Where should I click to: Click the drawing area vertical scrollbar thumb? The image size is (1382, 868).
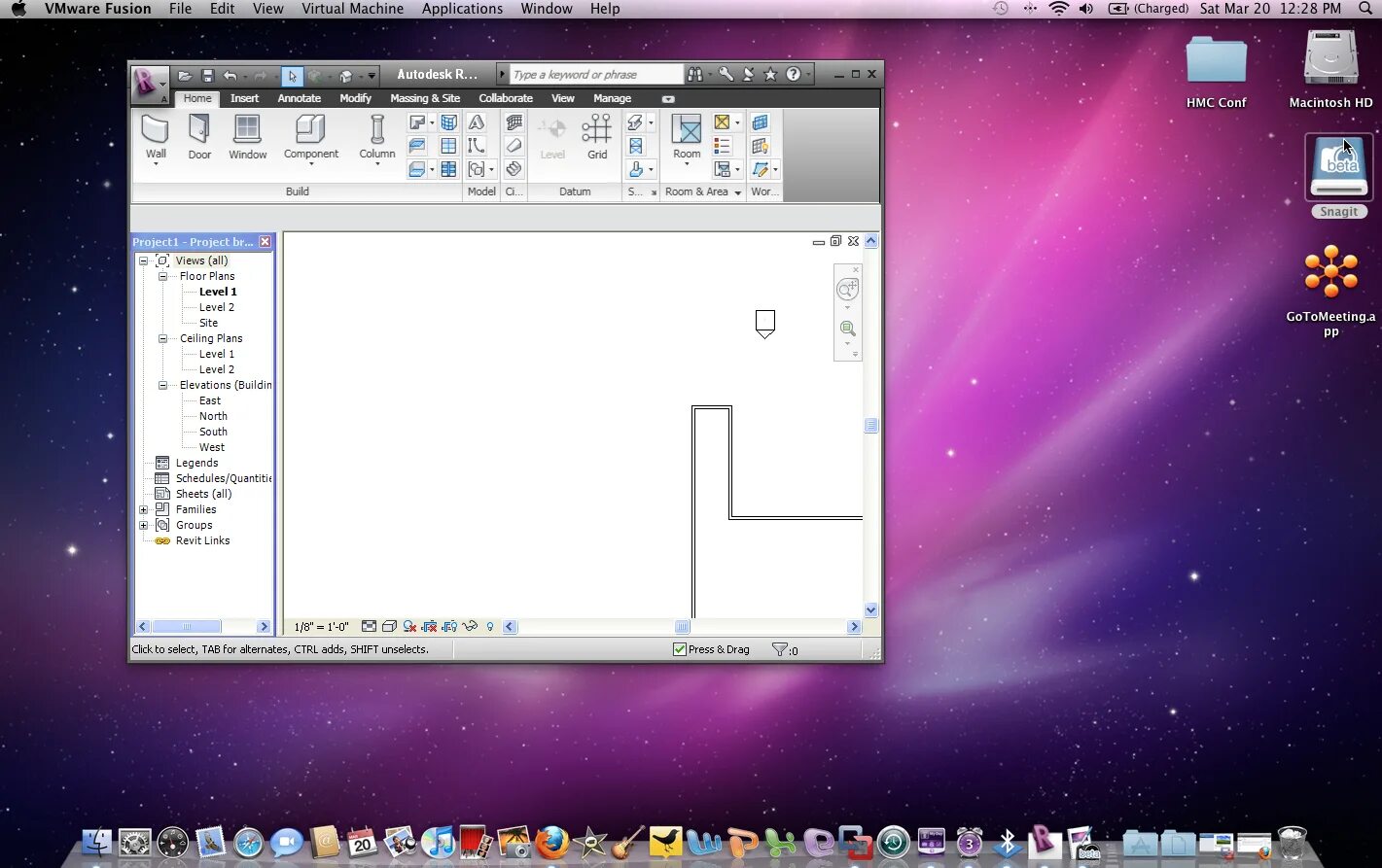coord(871,426)
